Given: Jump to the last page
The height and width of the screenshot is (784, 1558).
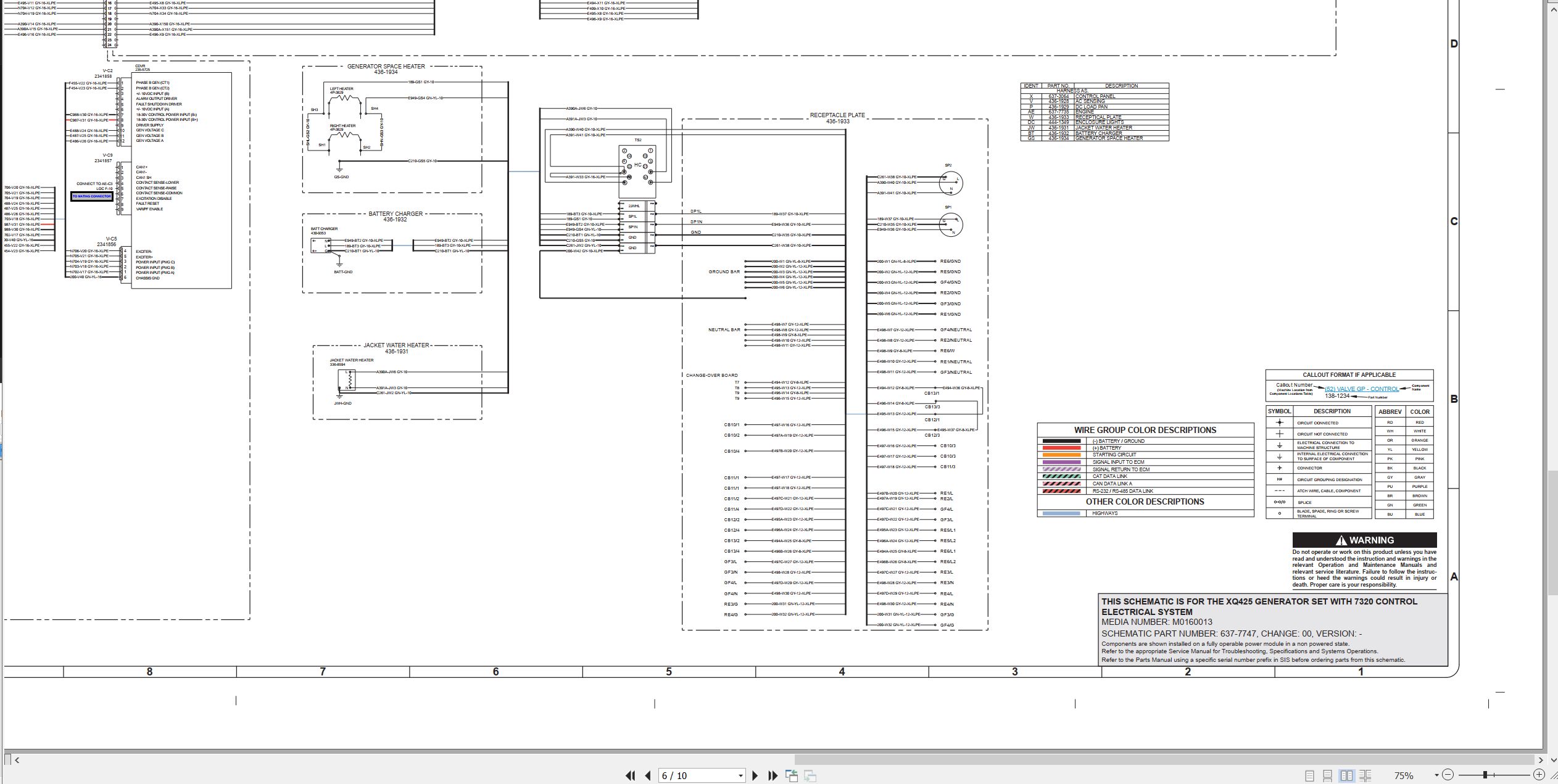Looking at the screenshot, I should click(x=773, y=775).
